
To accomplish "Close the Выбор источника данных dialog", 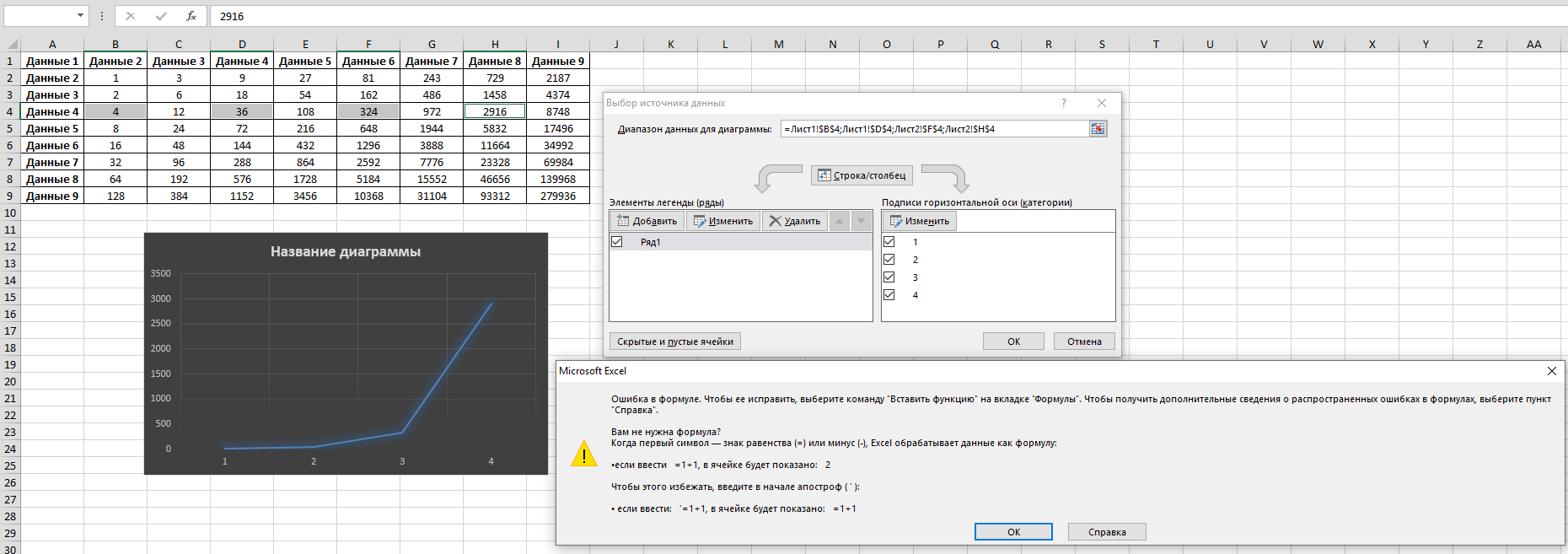I will click(1102, 103).
